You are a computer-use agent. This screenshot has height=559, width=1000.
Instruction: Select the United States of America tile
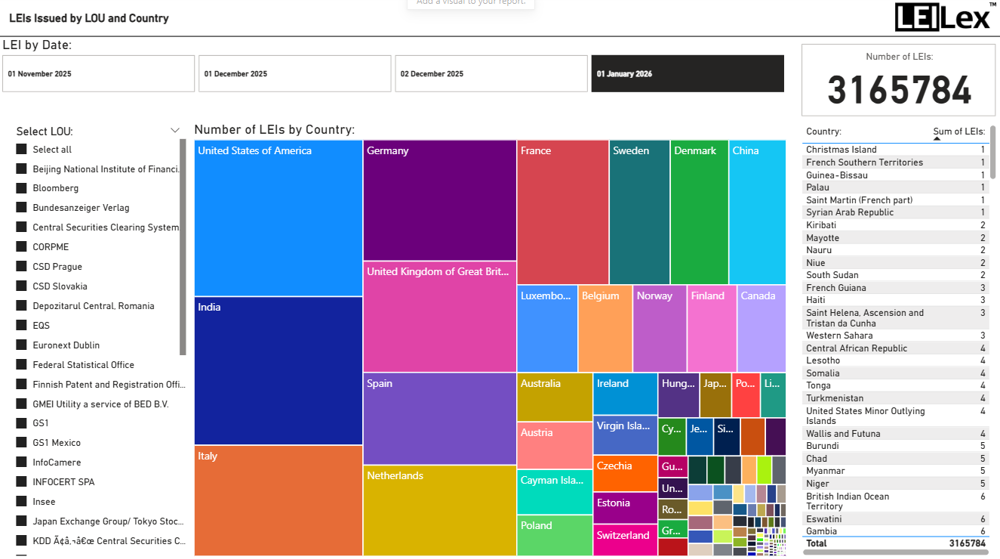[x=278, y=218]
